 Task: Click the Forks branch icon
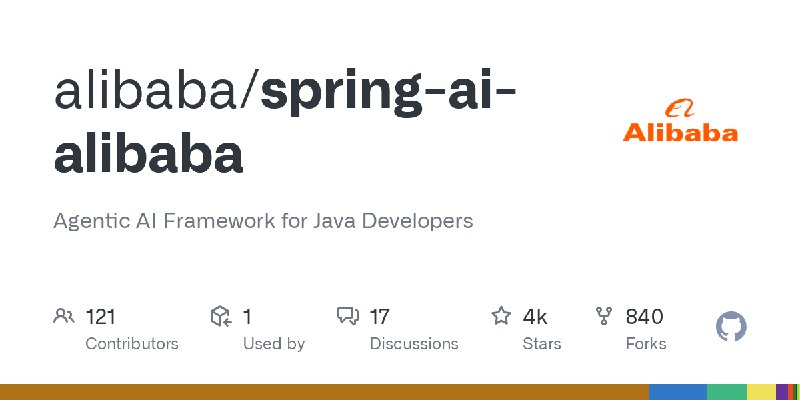604,316
